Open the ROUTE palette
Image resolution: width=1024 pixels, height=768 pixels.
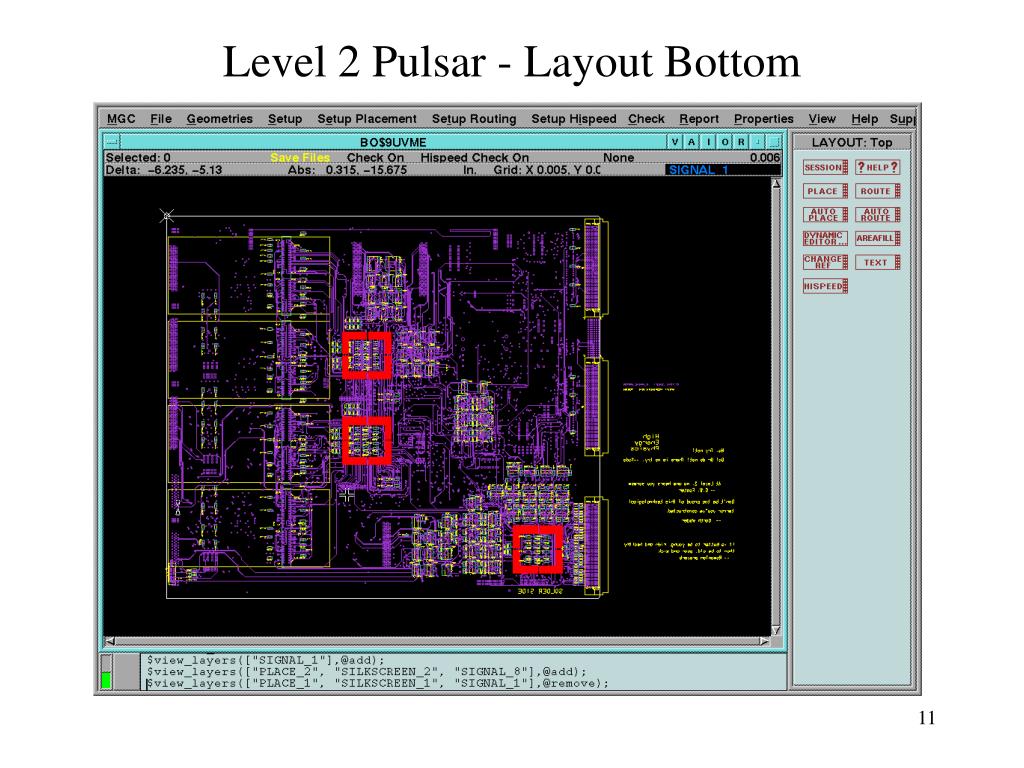click(878, 191)
